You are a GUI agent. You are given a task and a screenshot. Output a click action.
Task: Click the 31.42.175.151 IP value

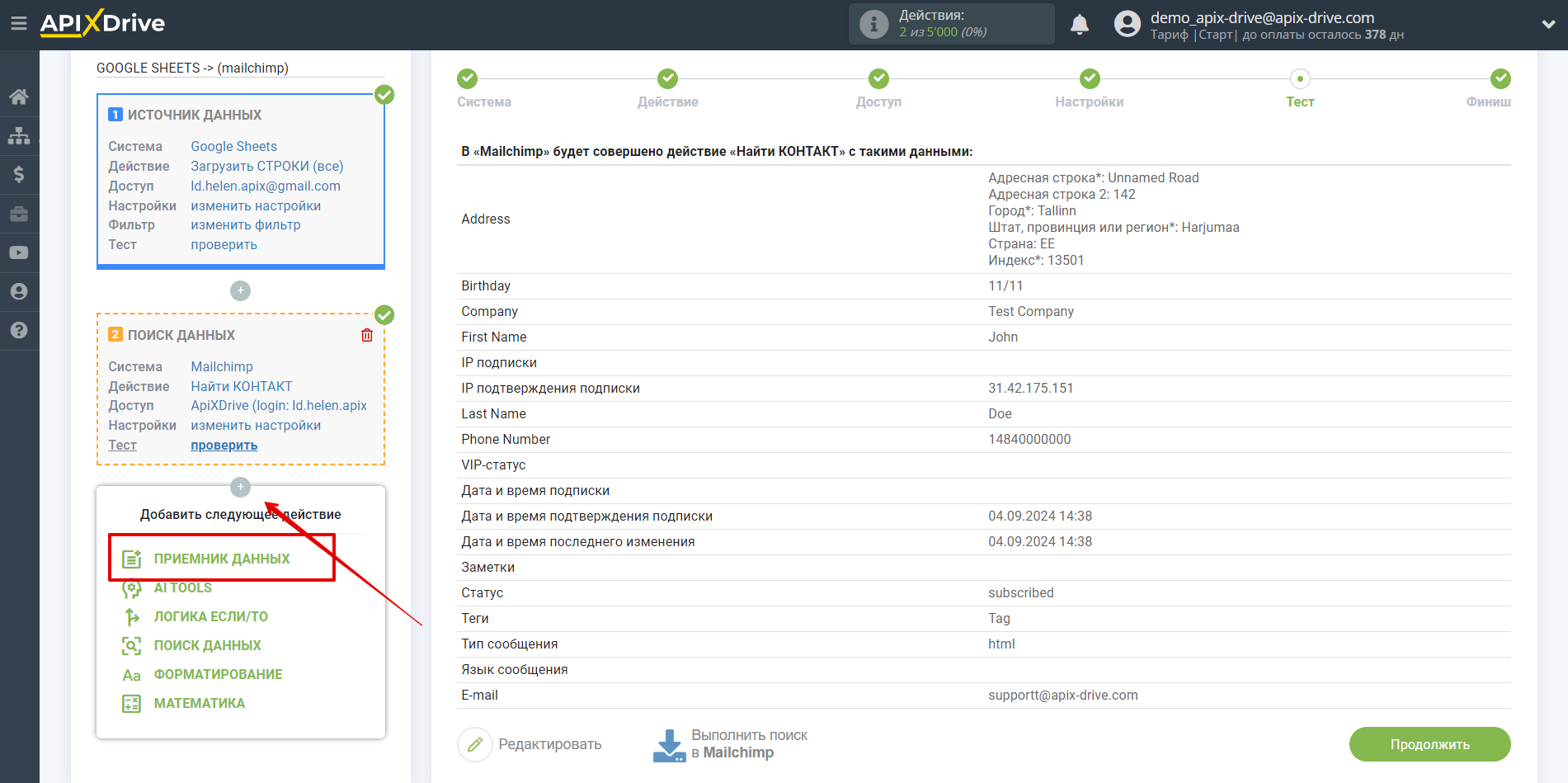pyautogui.click(x=1030, y=388)
